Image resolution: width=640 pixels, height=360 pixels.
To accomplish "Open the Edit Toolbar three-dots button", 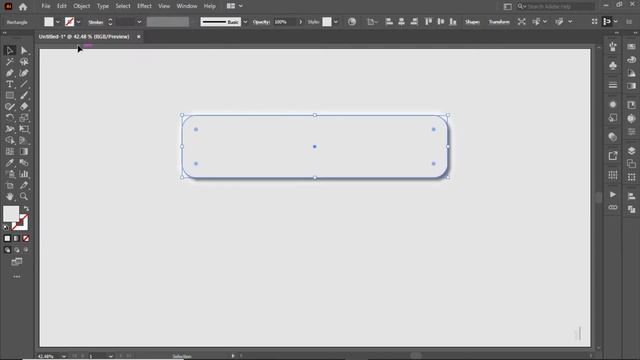I will pyautogui.click(x=17, y=277).
